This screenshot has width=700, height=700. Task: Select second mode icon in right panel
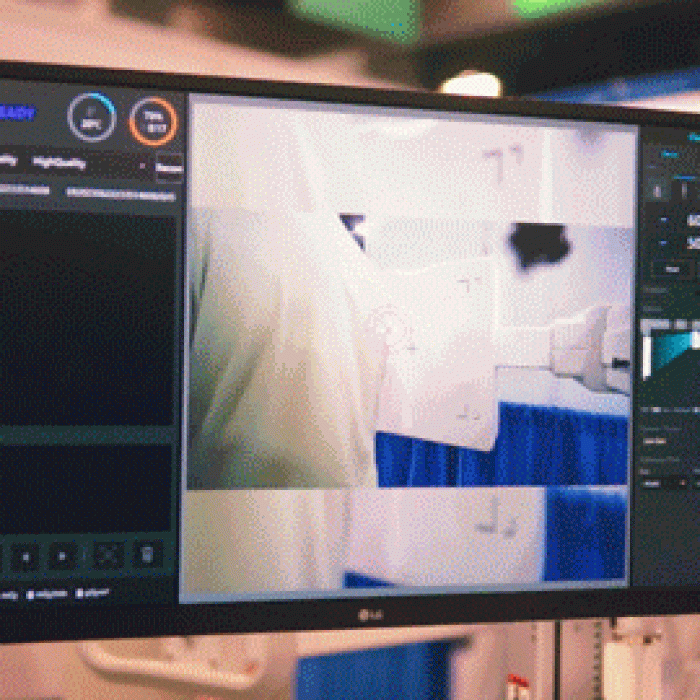click(685, 190)
